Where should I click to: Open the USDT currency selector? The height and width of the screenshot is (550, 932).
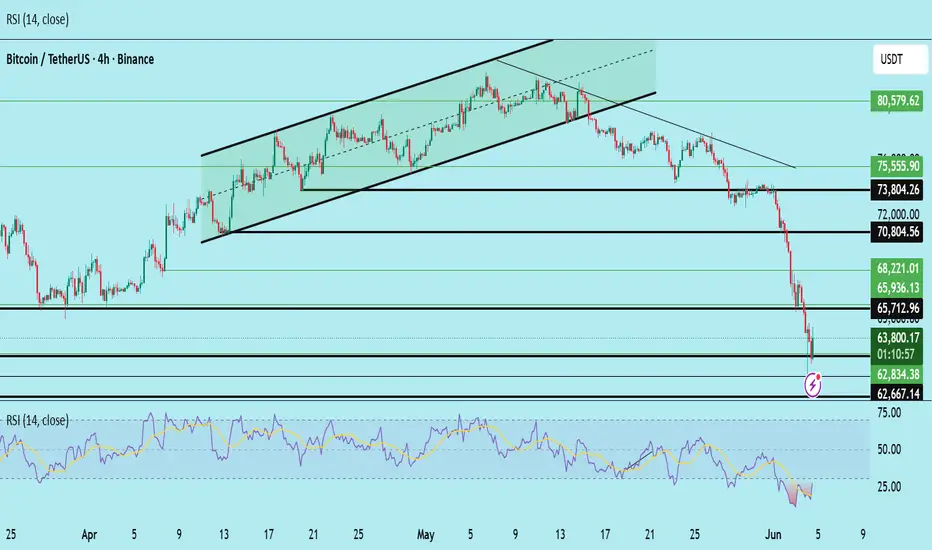coord(899,59)
